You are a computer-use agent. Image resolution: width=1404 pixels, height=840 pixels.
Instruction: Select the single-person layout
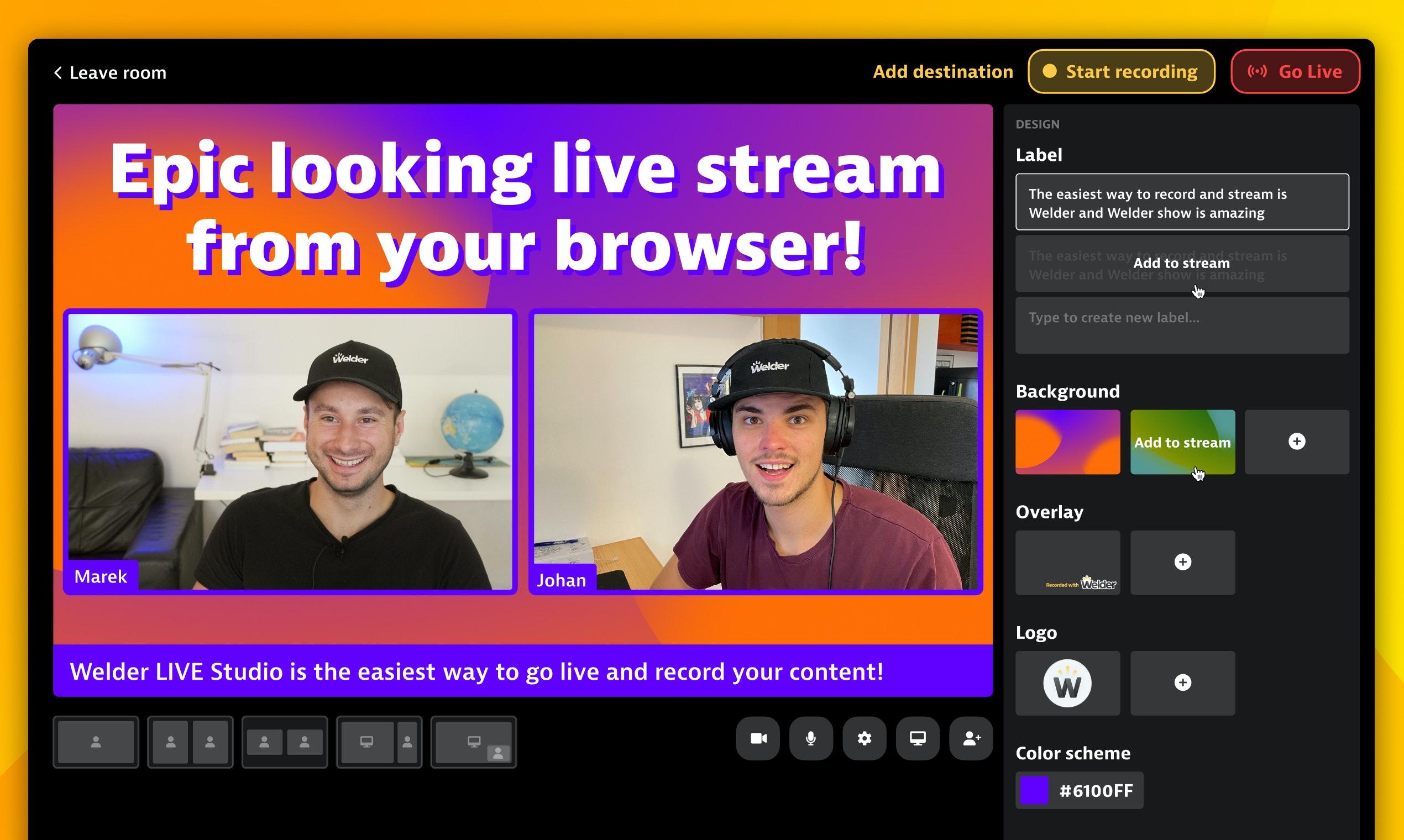(x=96, y=742)
